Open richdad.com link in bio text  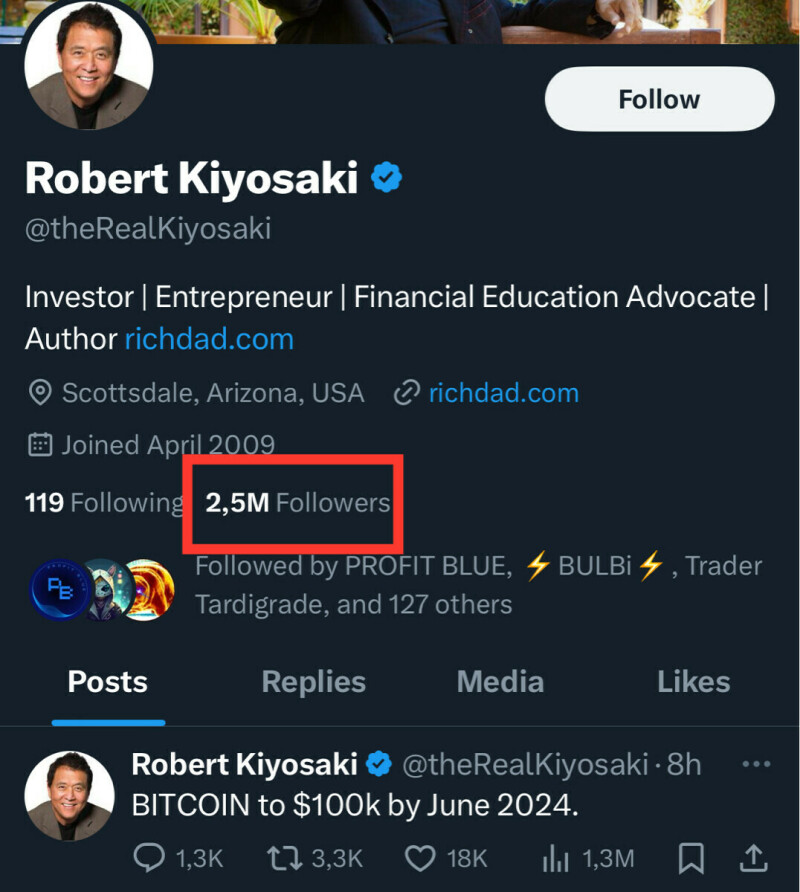click(209, 339)
